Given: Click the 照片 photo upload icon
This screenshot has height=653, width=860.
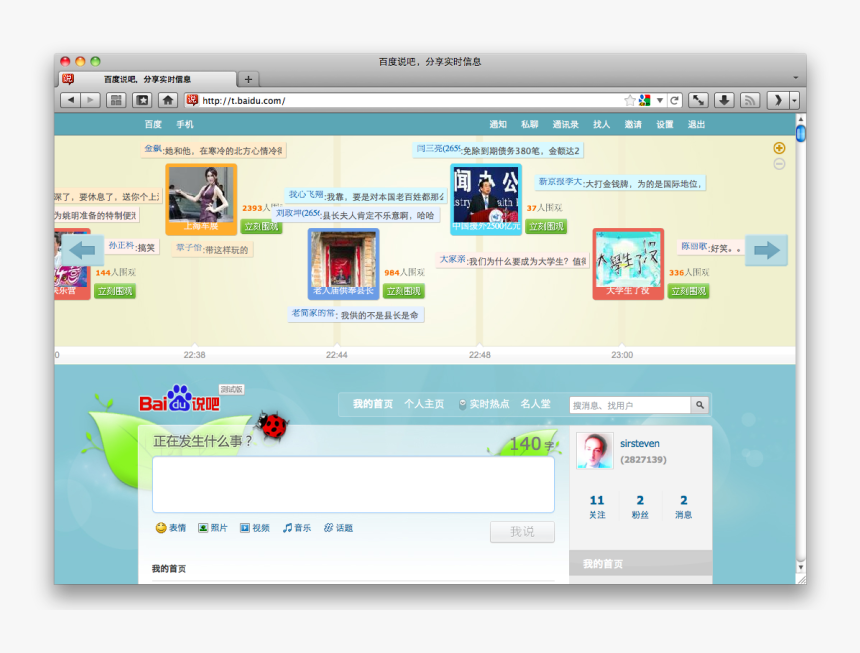Looking at the screenshot, I should pos(202,528).
